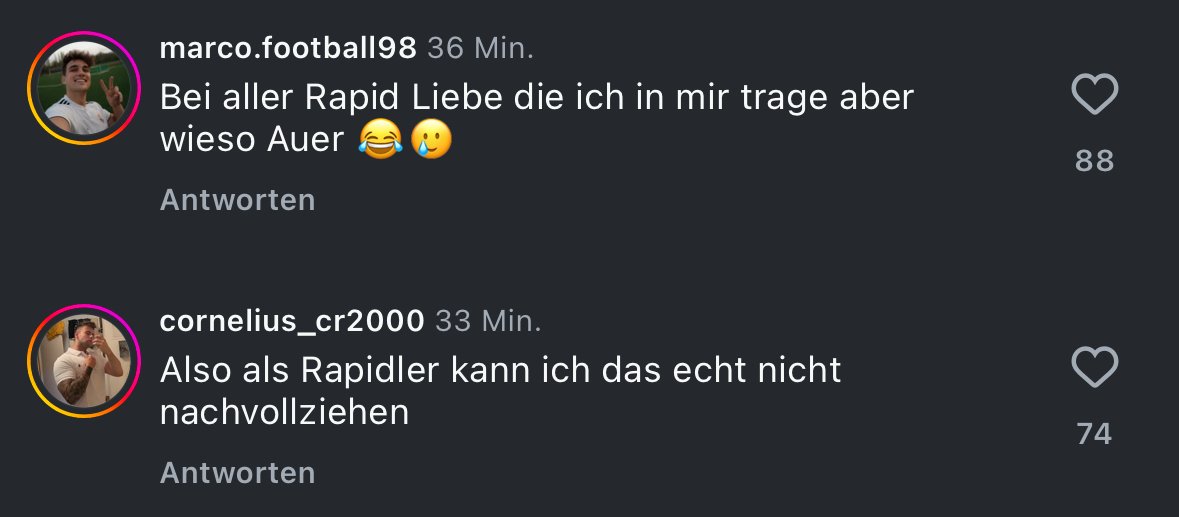The image size is (1179, 517).
Task: Like marco.football98's comment with the heart
Action: (x=1094, y=95)
